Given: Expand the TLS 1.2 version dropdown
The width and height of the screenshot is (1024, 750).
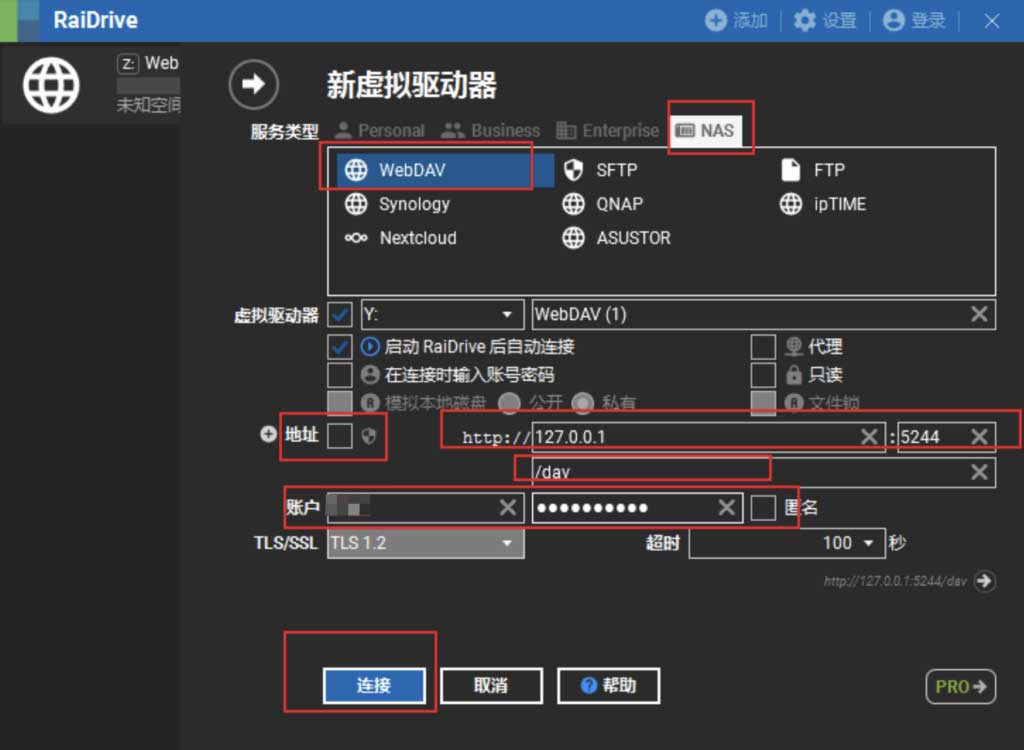Looking at the screenshot, I should 507,543.
